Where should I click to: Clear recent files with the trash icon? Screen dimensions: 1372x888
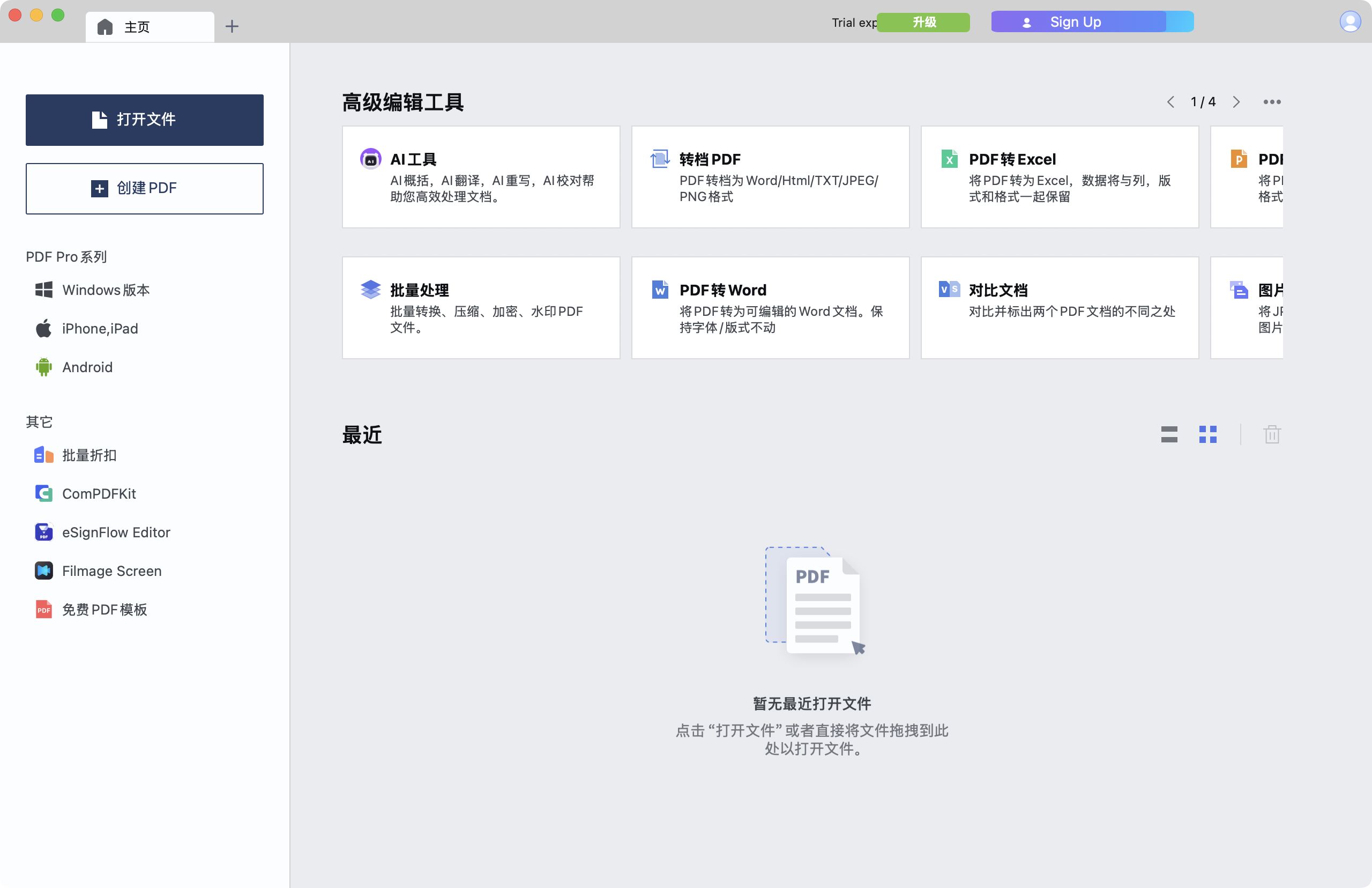[x=1272, y=435]
